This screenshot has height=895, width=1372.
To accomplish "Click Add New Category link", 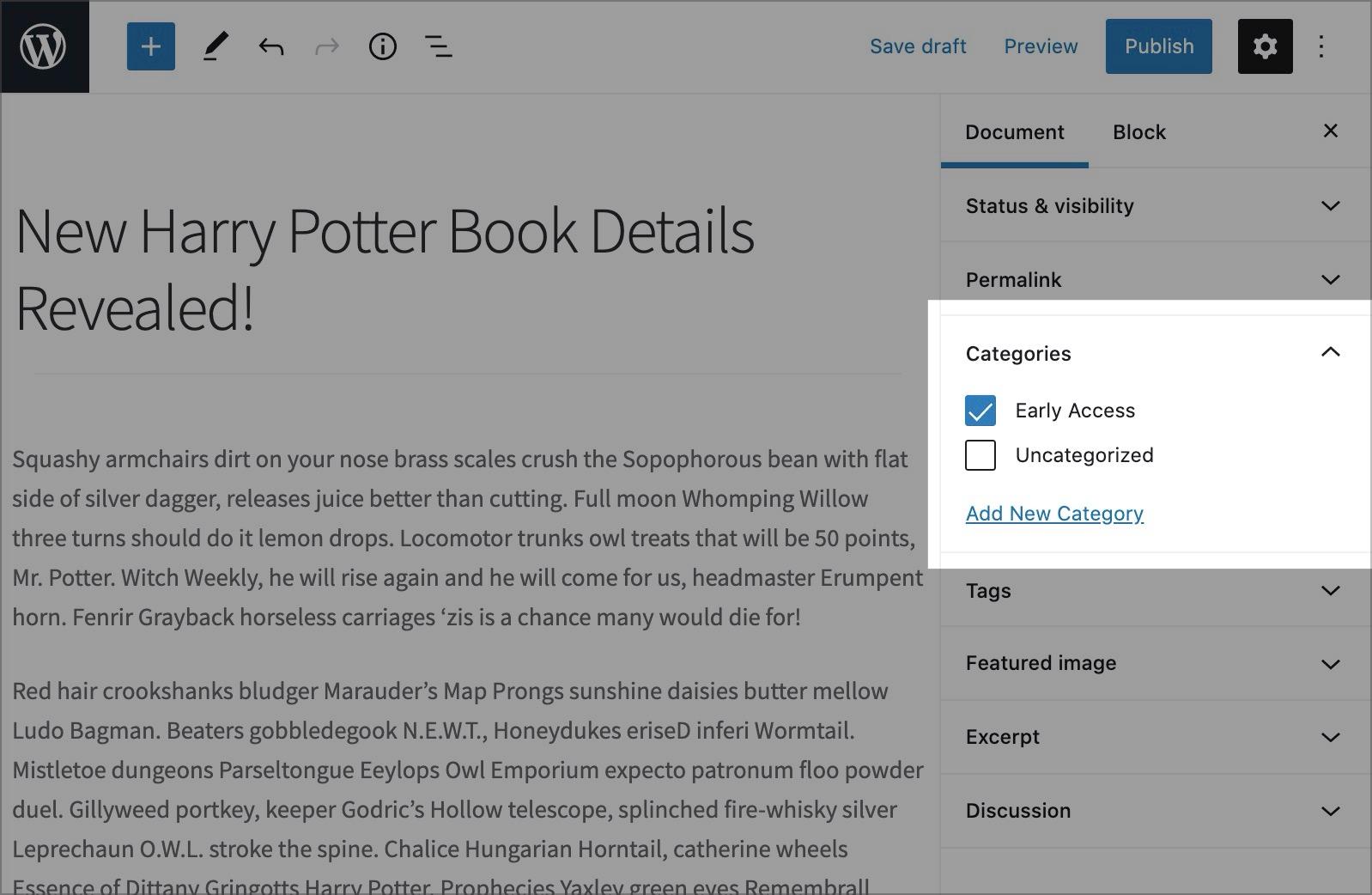I will pos(1054,514).
